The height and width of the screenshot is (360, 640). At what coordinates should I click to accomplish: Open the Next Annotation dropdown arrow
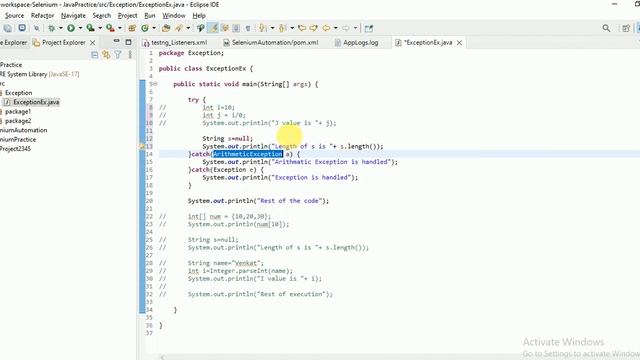point(272,28)
